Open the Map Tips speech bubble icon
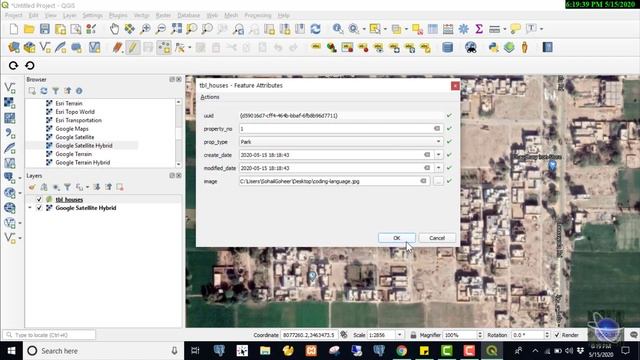 515,29
